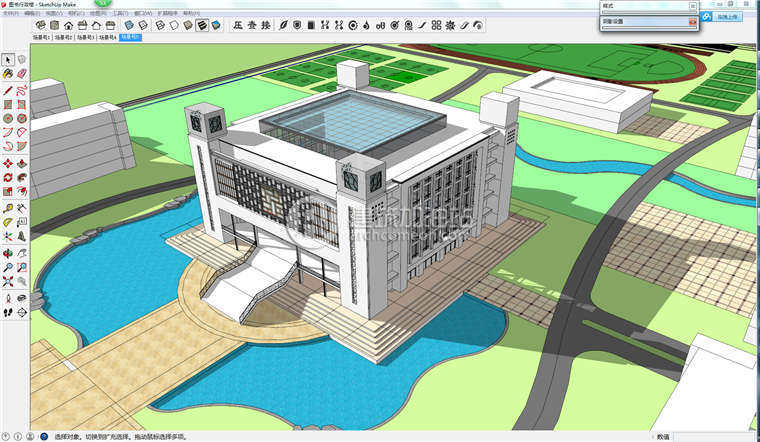The width and height of the screenshot is (760, 442).
Task: Switch to scene tab 场景号3
Action: [85, 37]
